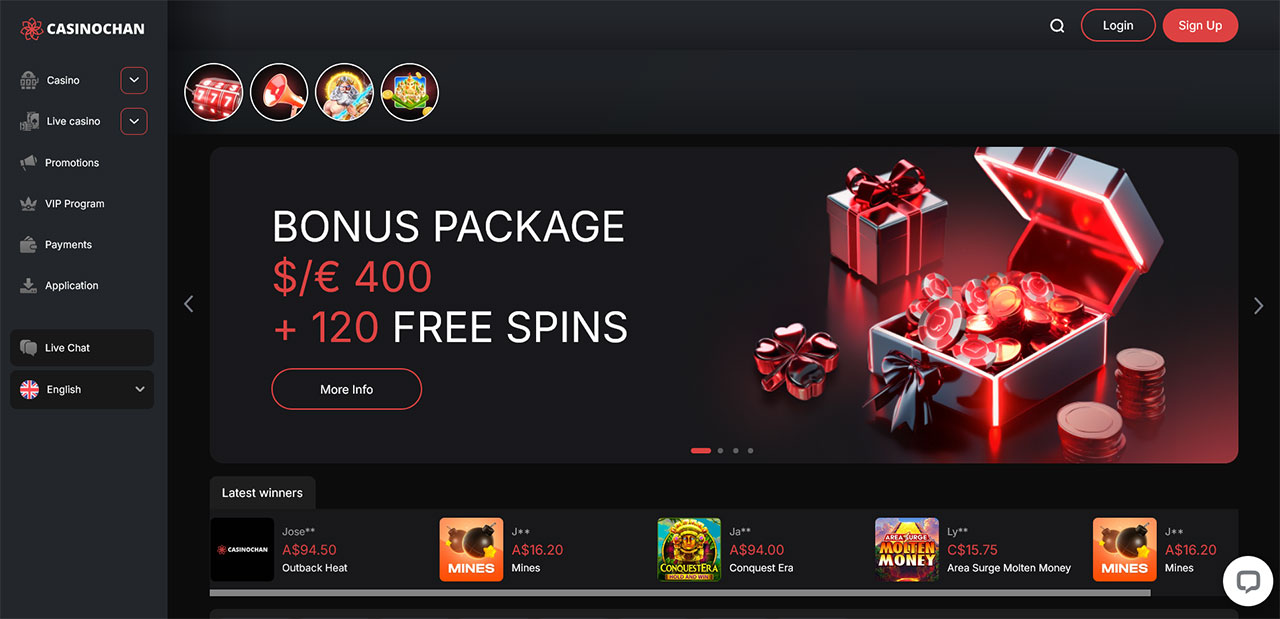Click the CasinoChan logo in the sidebar
This screenshot has width=1280, height=619.
pyautogui.click(x=82, y=29)
